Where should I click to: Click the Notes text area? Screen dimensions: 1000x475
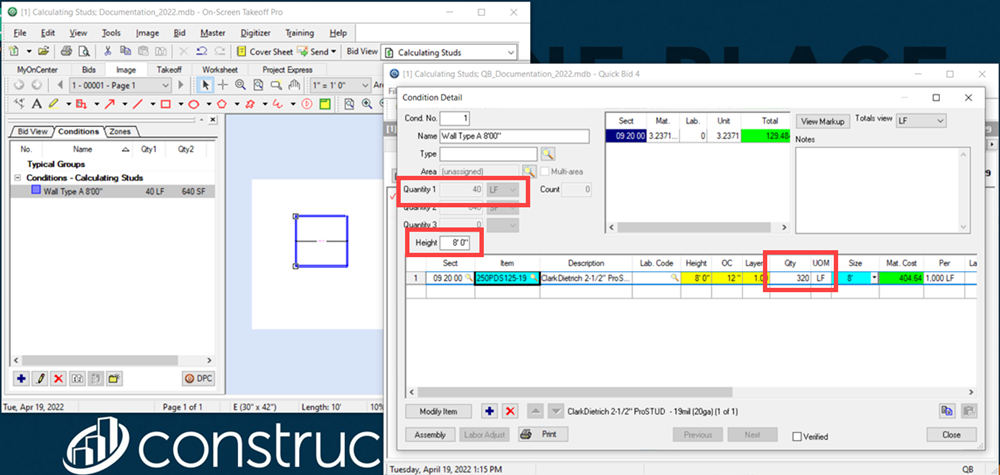click(x=883, y=190)
